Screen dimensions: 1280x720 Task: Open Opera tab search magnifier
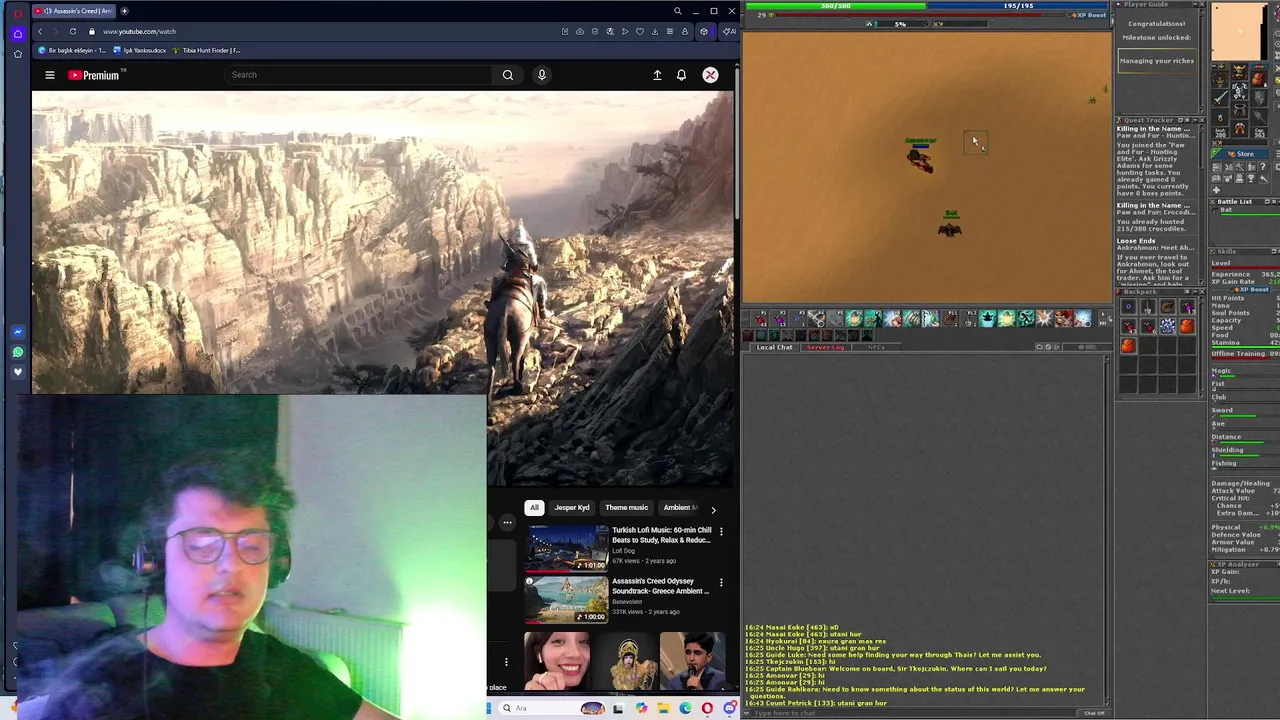677,11
